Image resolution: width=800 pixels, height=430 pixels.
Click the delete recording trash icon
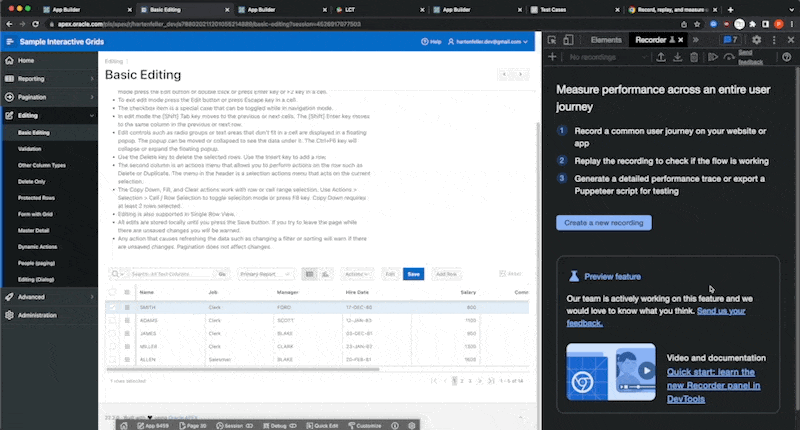pos(695,57)
